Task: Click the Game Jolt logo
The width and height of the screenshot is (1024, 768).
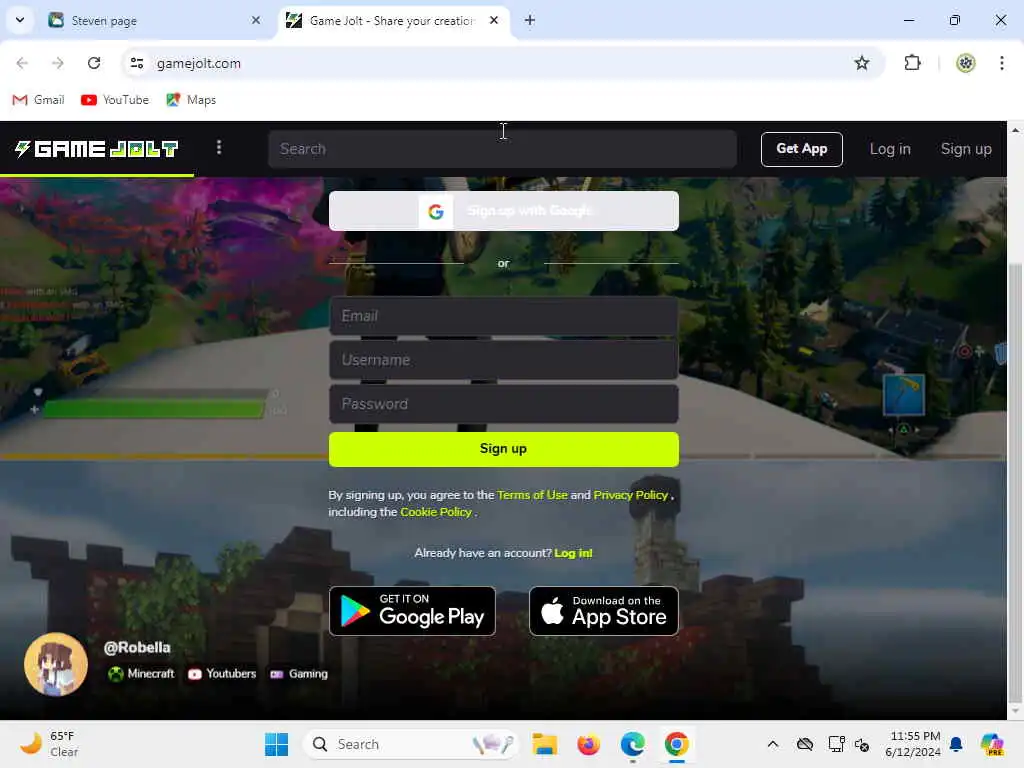Action: tap(96, 149)
